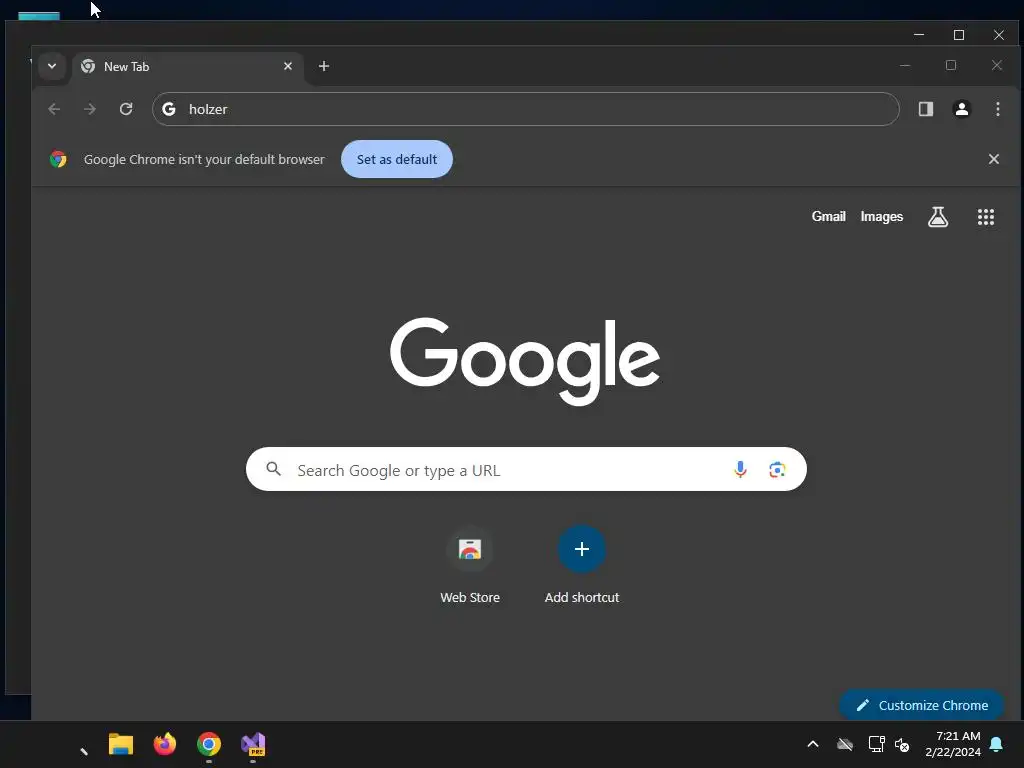Viewport: 1024px width, 768px height.
Task: Search by image with Google Lens icon
Action: click(776, 470)
